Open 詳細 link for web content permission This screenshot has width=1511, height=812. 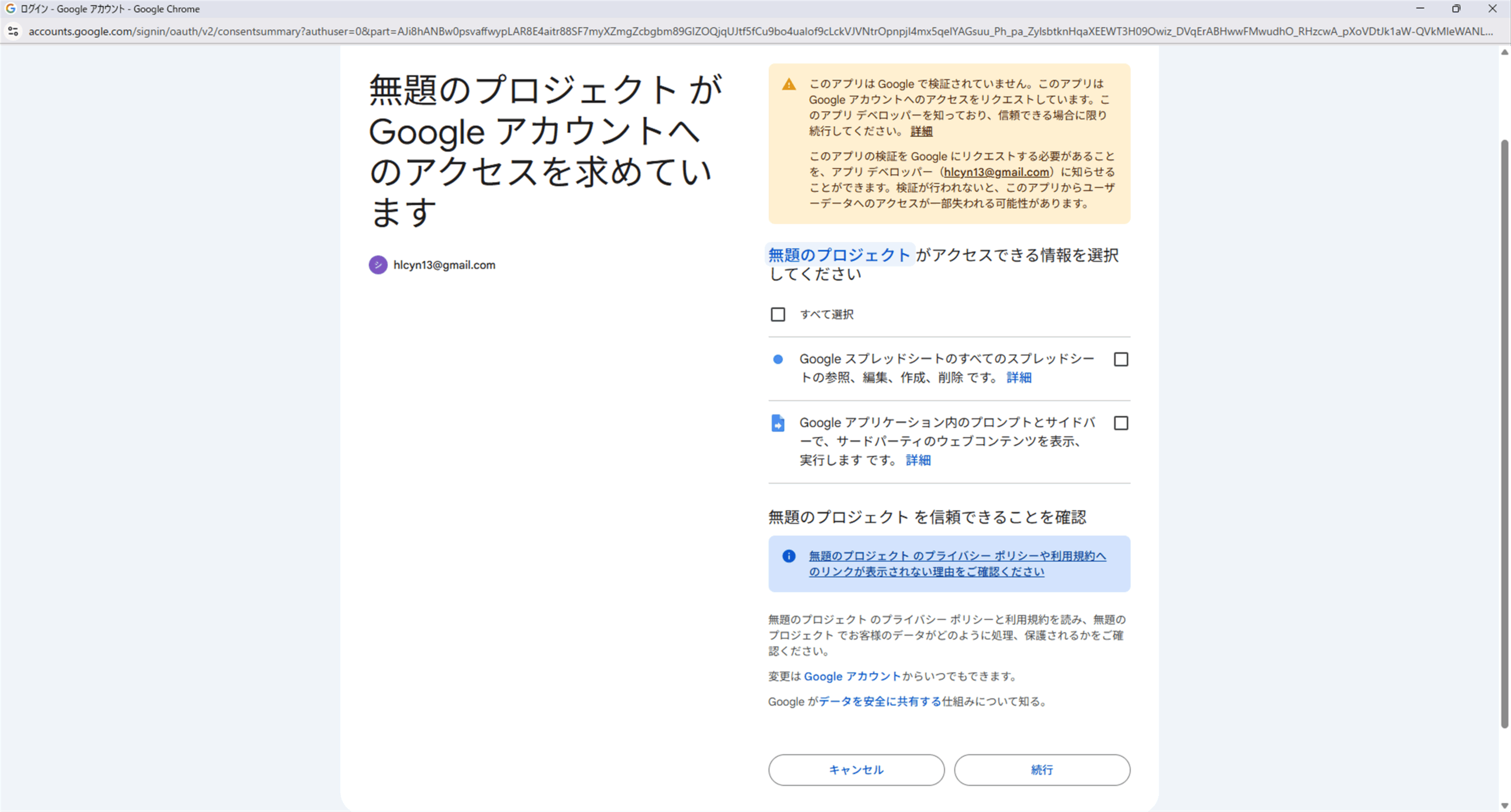(x=918, y=460)
